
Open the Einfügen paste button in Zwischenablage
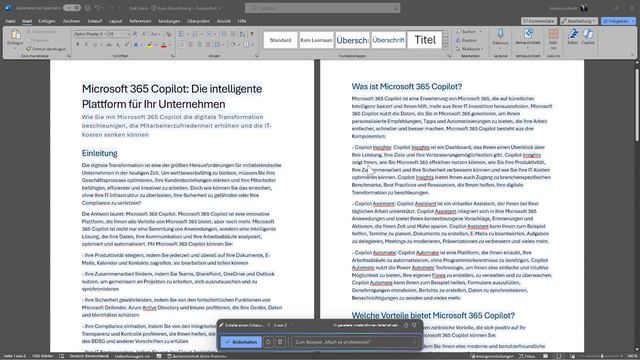[x=15, y=38]
